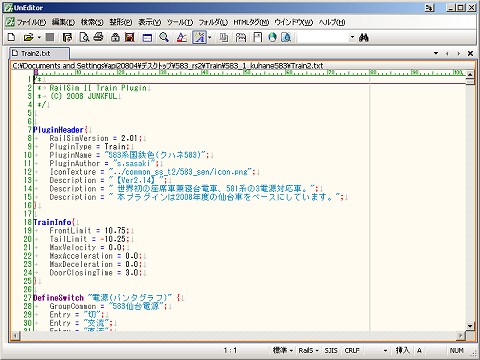Open the toolbar search field dropdown arrow
The width and height of the screenshot is (480, 360).
point(352,37)
